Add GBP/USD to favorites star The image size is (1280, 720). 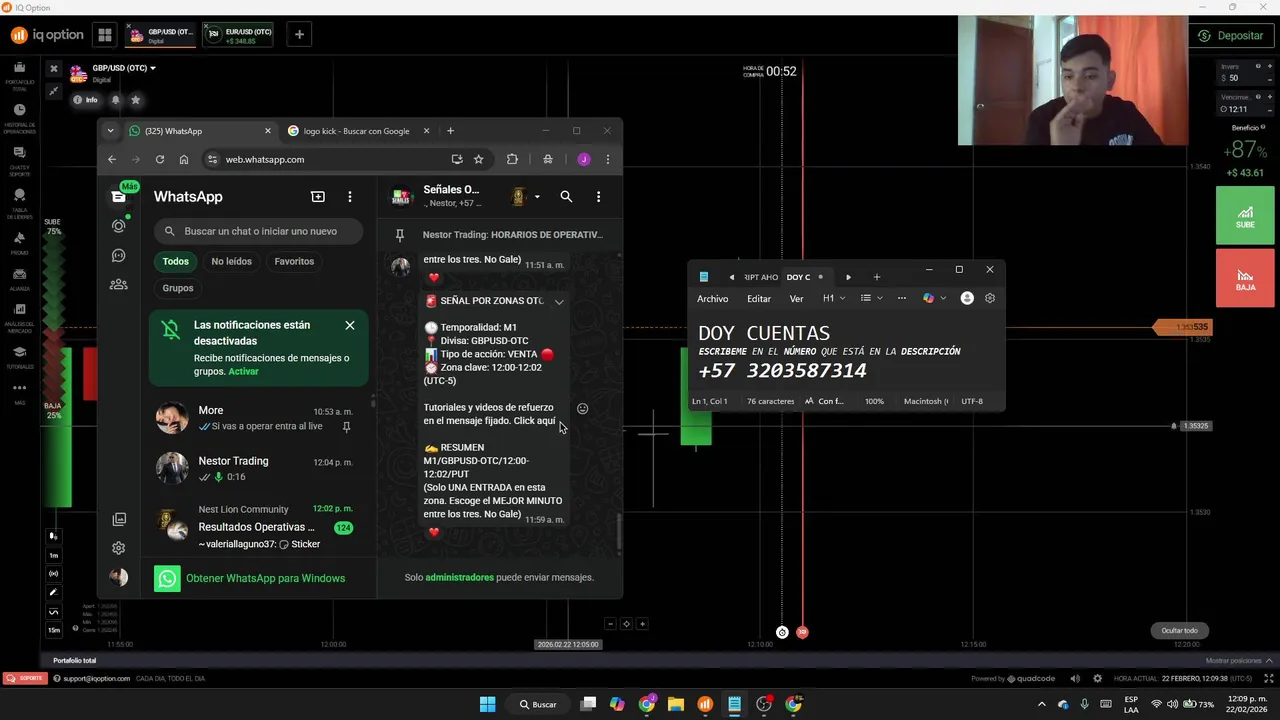[136, 100]
